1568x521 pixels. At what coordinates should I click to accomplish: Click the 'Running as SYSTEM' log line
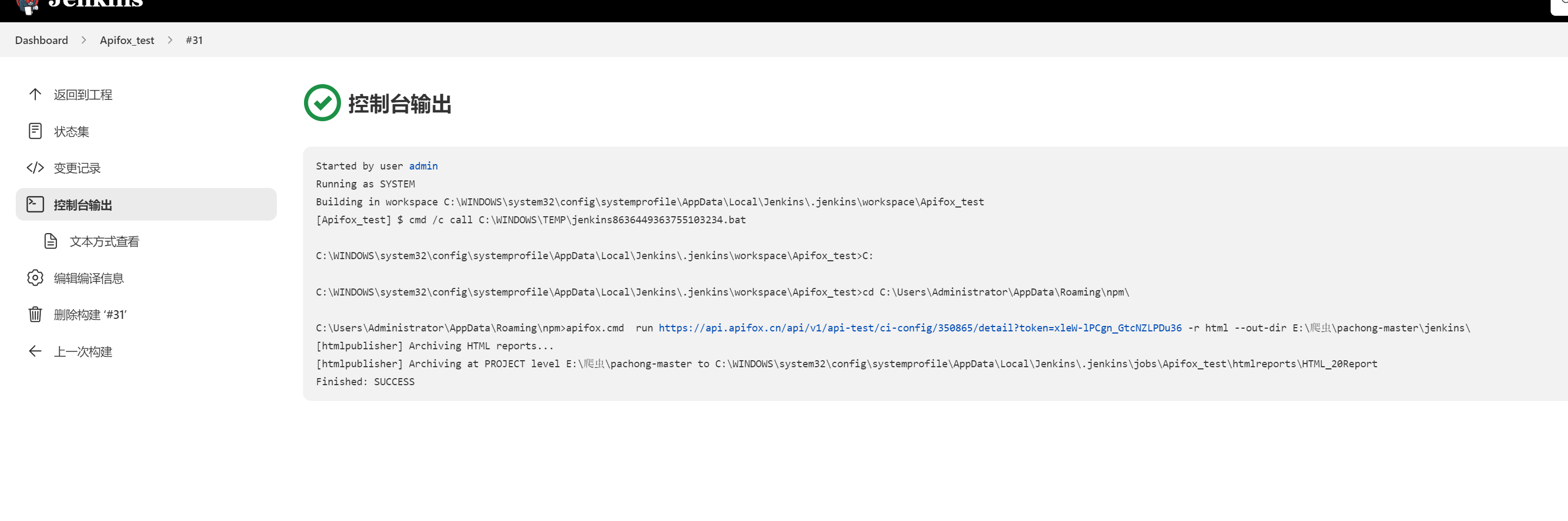click(x=365, y=184)
